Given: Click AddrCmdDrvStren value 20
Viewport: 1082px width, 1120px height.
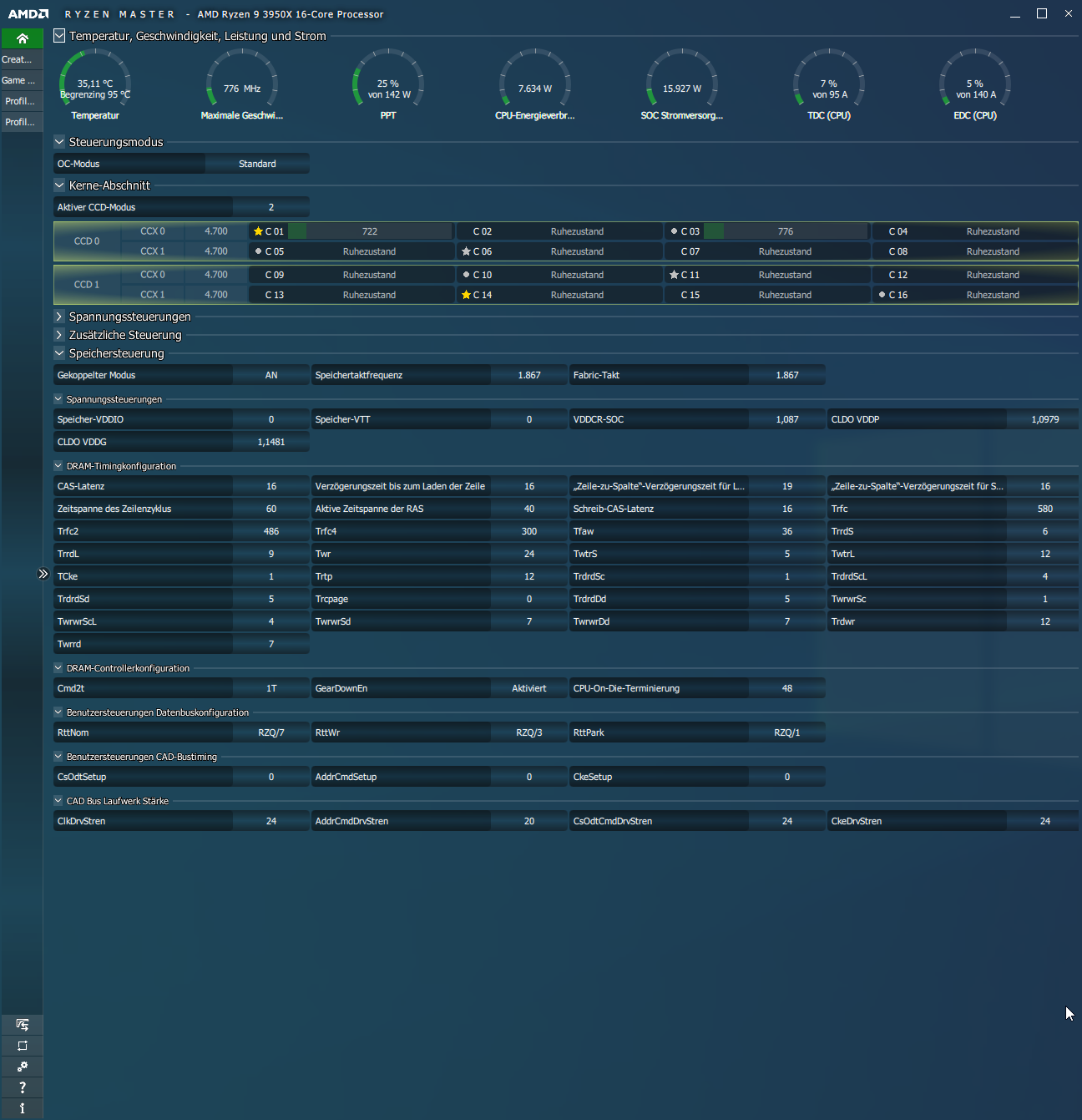Looking at the screenshot, I should pyautogui.click(x=529, y=821).
